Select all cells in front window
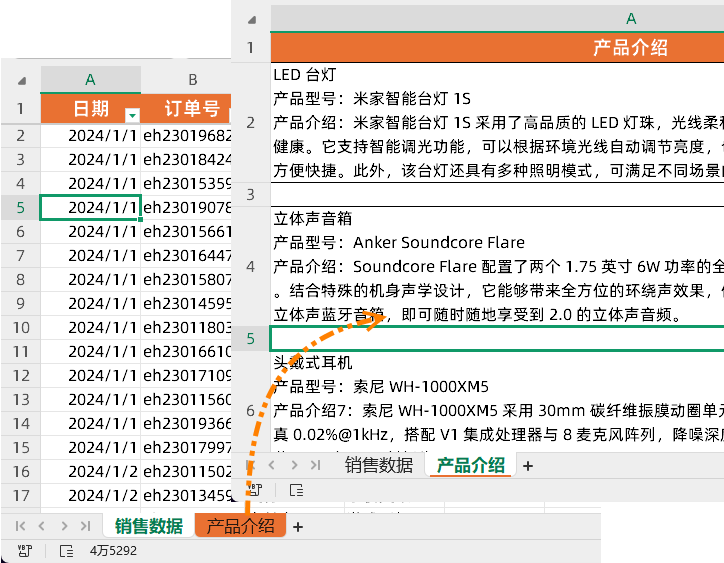 click(252, 20)
